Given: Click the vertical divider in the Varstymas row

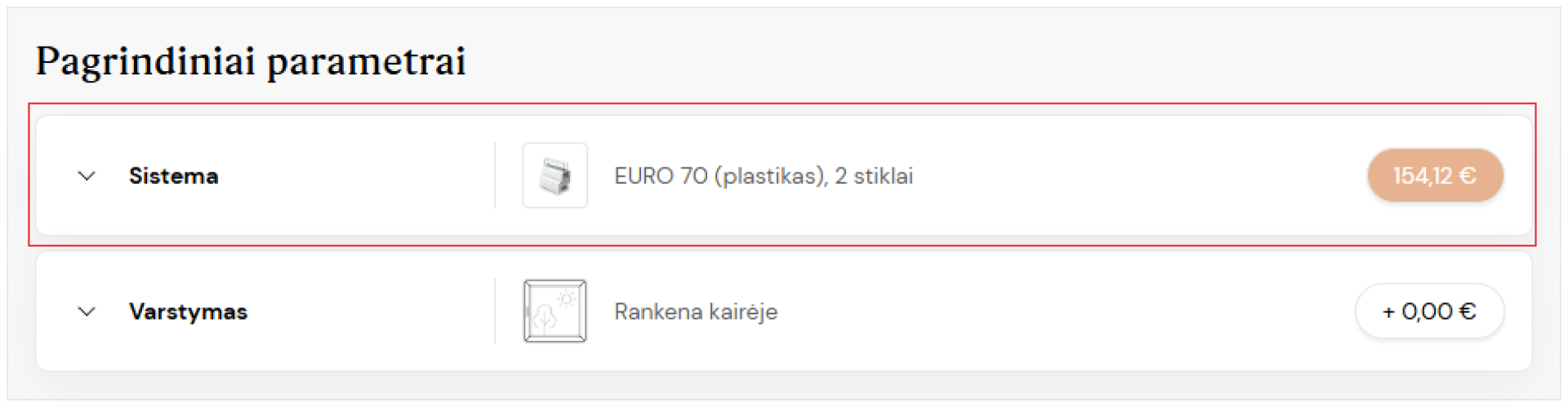Looking at the screenshot, I should point(495,311).
